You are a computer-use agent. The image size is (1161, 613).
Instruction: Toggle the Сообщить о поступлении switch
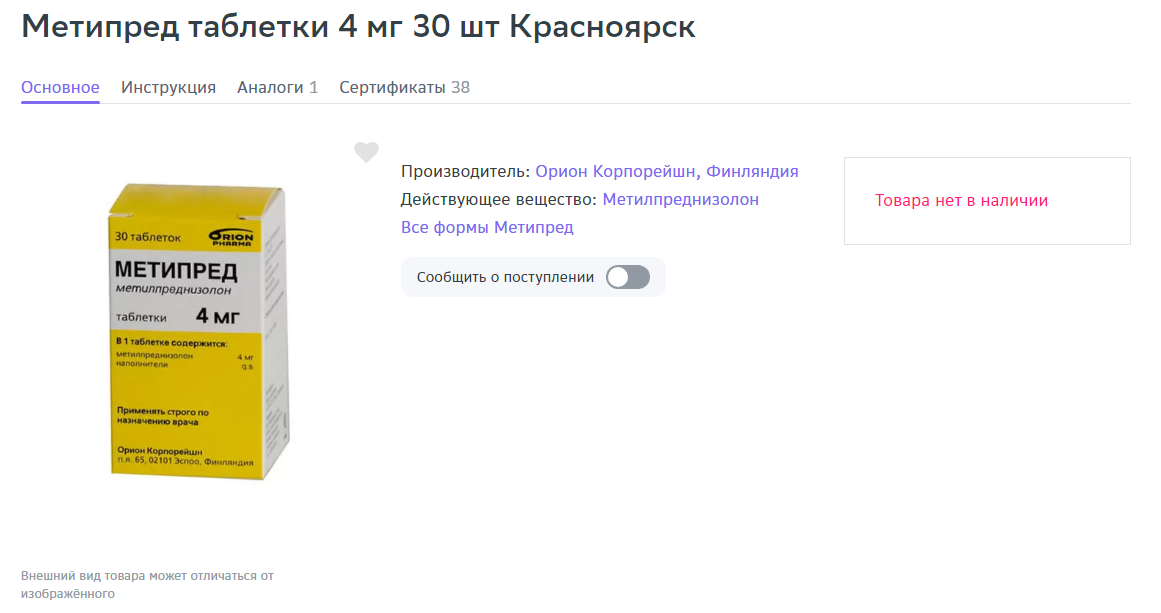tap(628, 277)
